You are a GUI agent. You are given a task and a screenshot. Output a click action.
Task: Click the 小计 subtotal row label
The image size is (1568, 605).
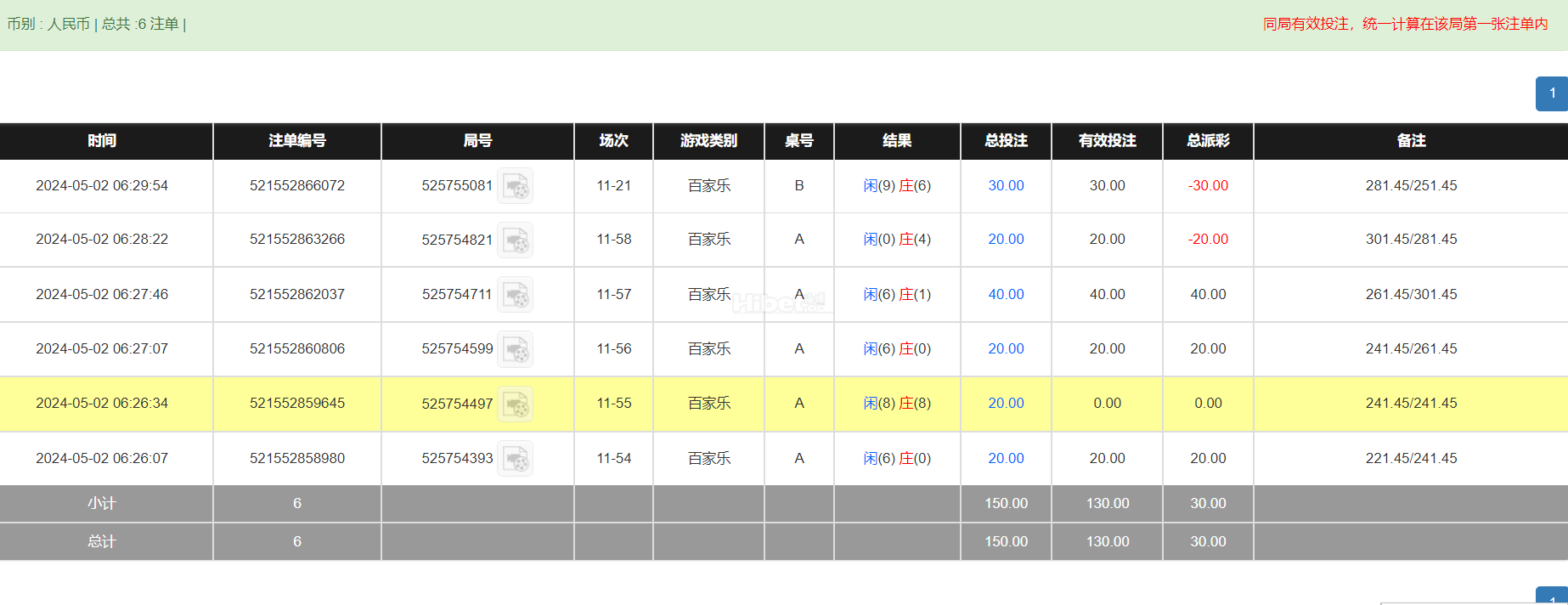click(x=102, y=503)
